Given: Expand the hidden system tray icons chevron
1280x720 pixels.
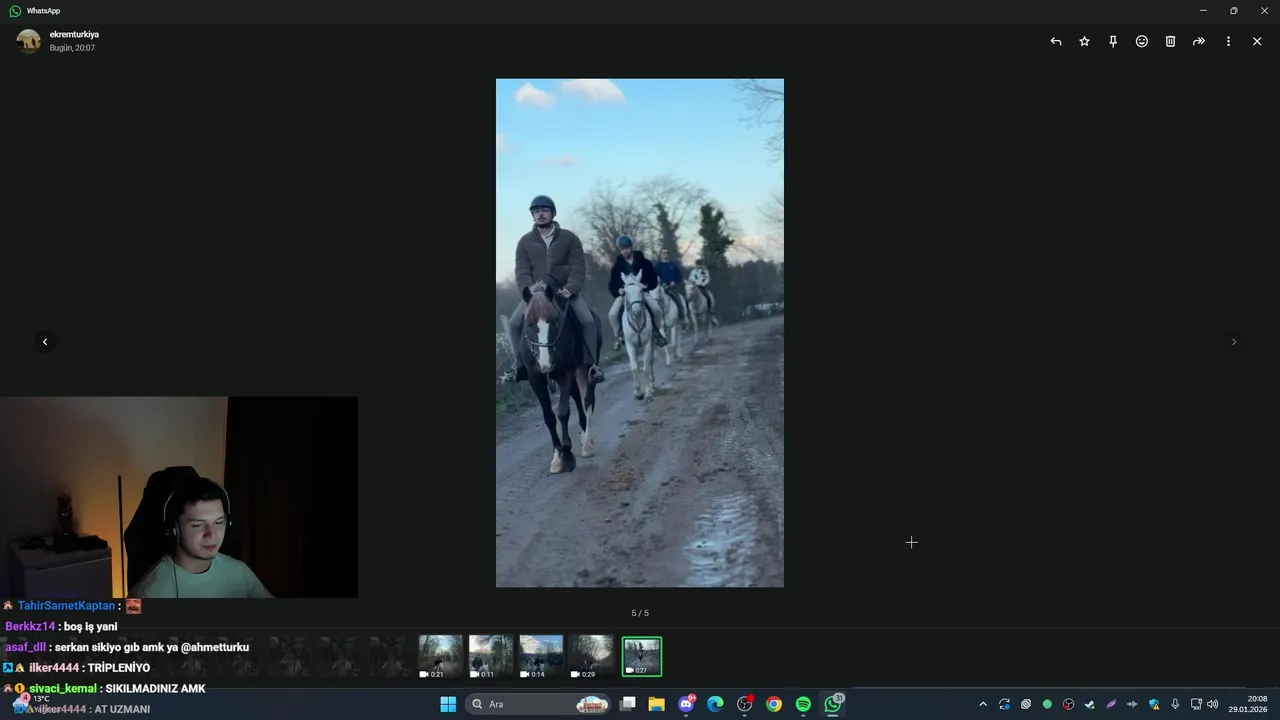Looking at the screenshot, I should pyautogui.click(x=983, y=704).
